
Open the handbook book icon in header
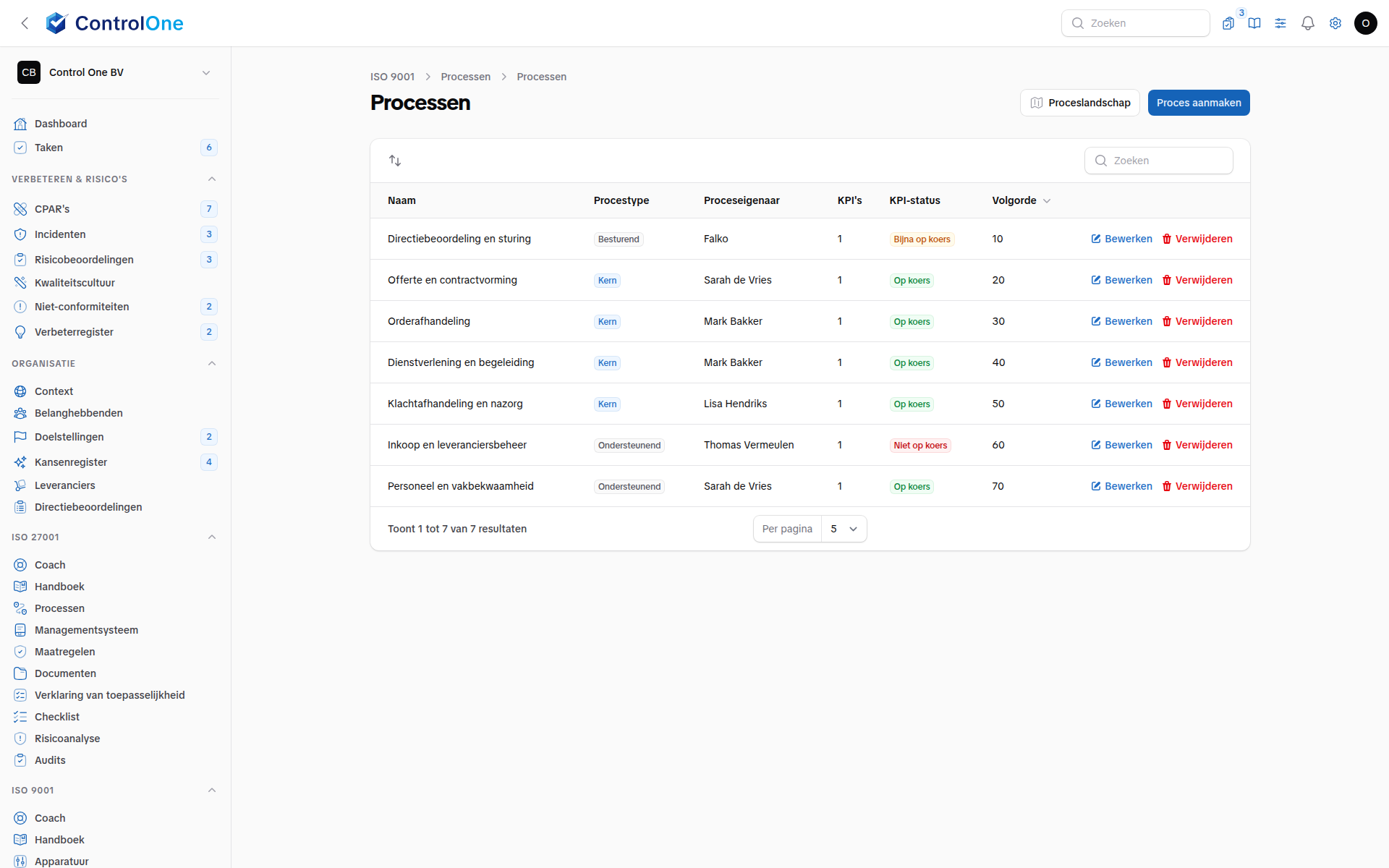click(1254, 23)
